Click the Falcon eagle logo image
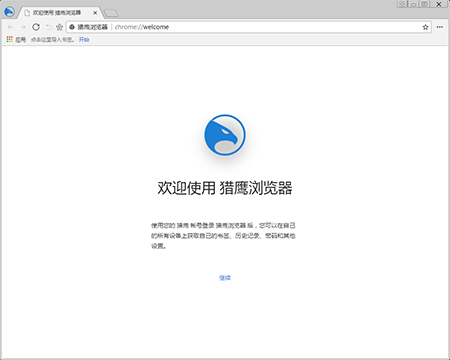Image resolution: width=450 pixels, height=360 pixels. tap(225, 135)
